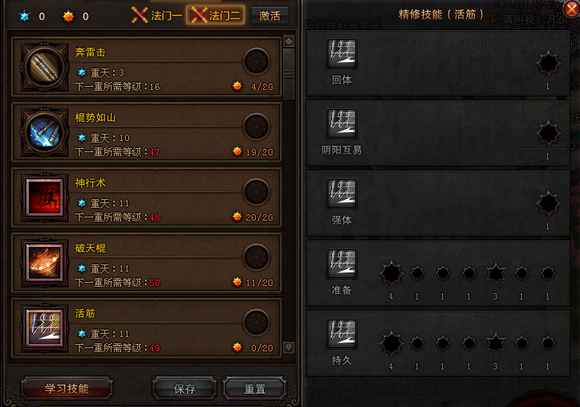Switch to the 法门二 tab
The image size is (580, 407).
pyautogui.click(x=216, y=16)
